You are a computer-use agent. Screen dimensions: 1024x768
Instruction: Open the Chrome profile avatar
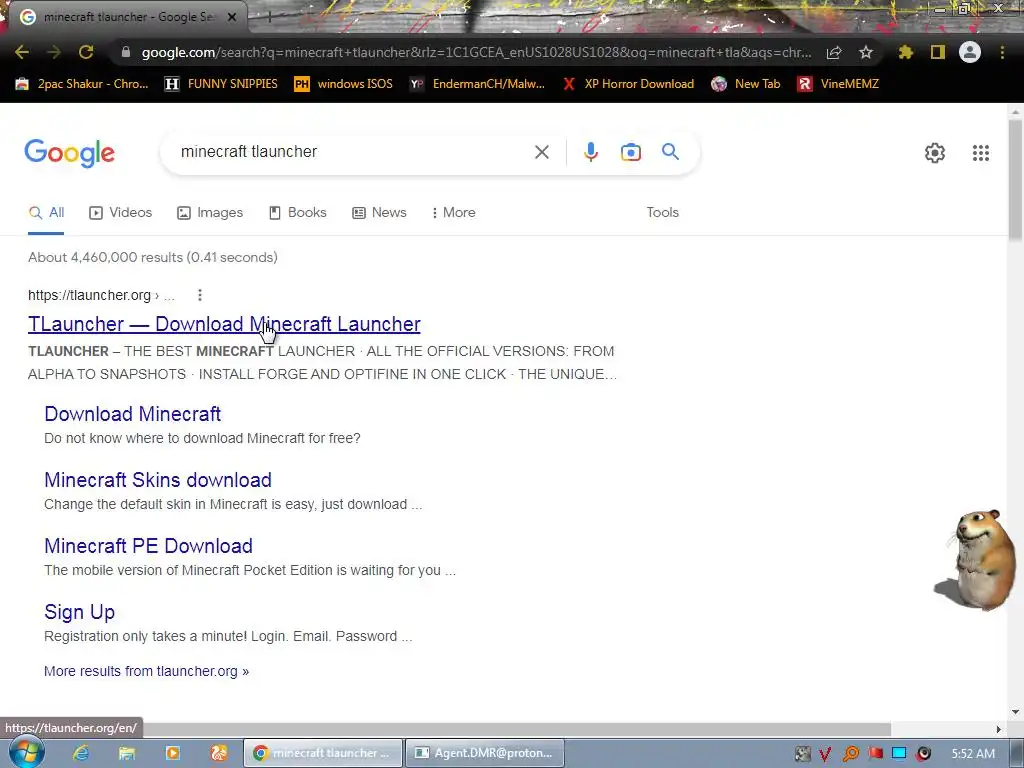[x=970, y=52]
